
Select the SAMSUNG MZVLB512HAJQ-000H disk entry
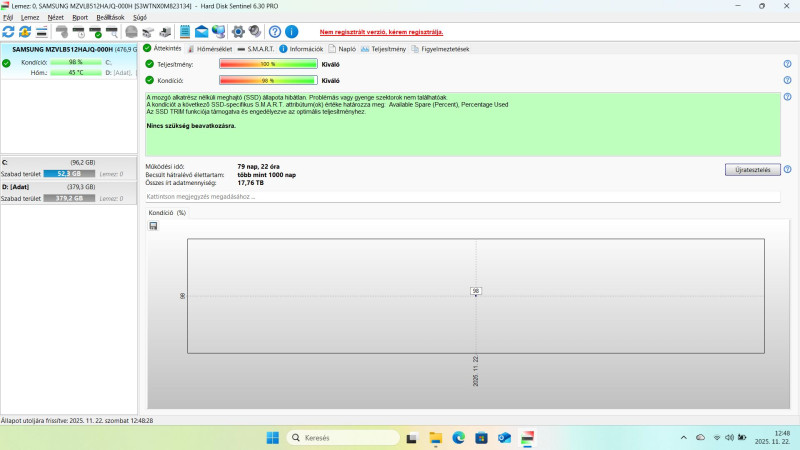coord(69,61)
